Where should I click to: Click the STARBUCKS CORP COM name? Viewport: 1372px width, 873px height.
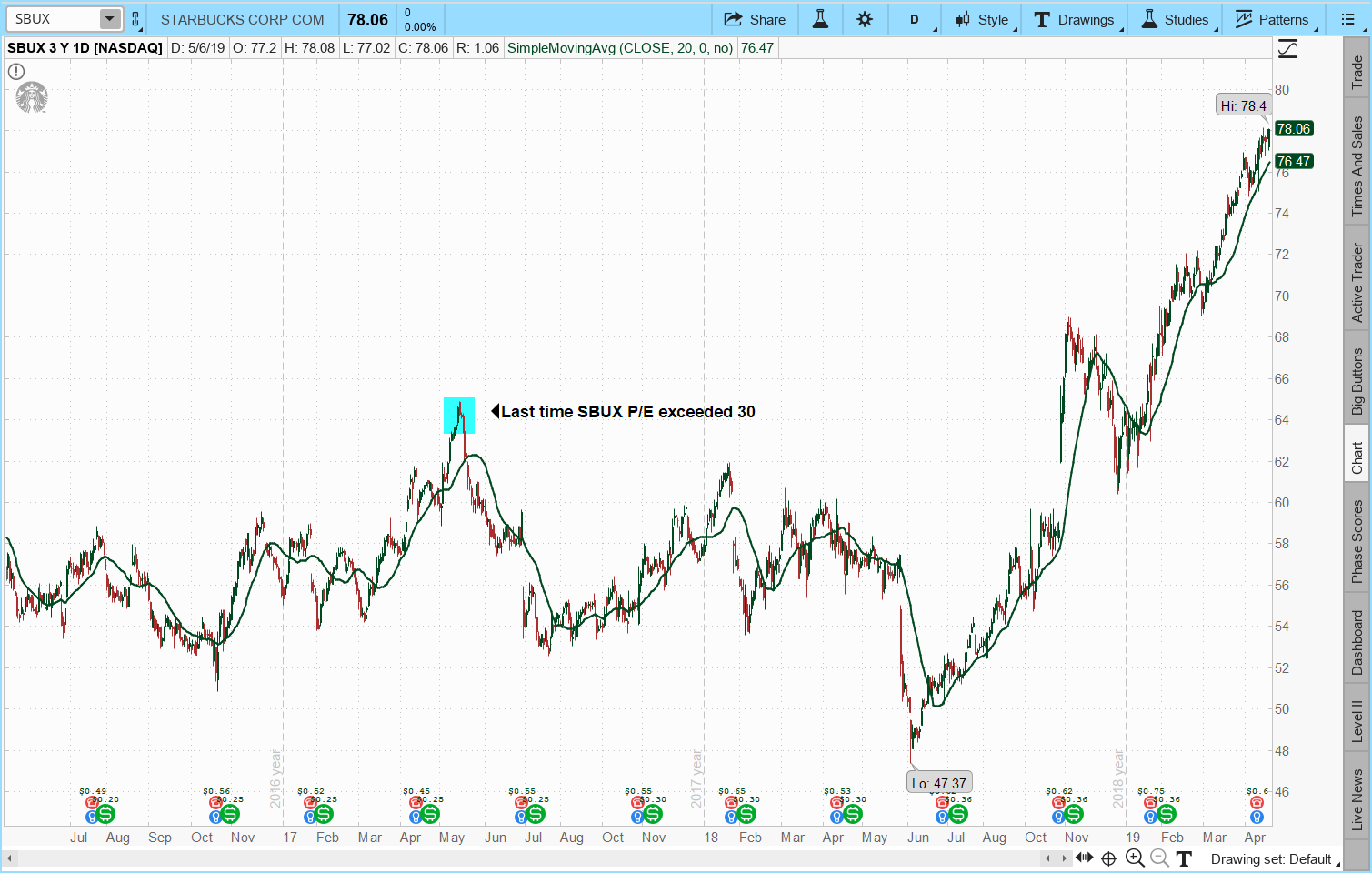(242, 19)
